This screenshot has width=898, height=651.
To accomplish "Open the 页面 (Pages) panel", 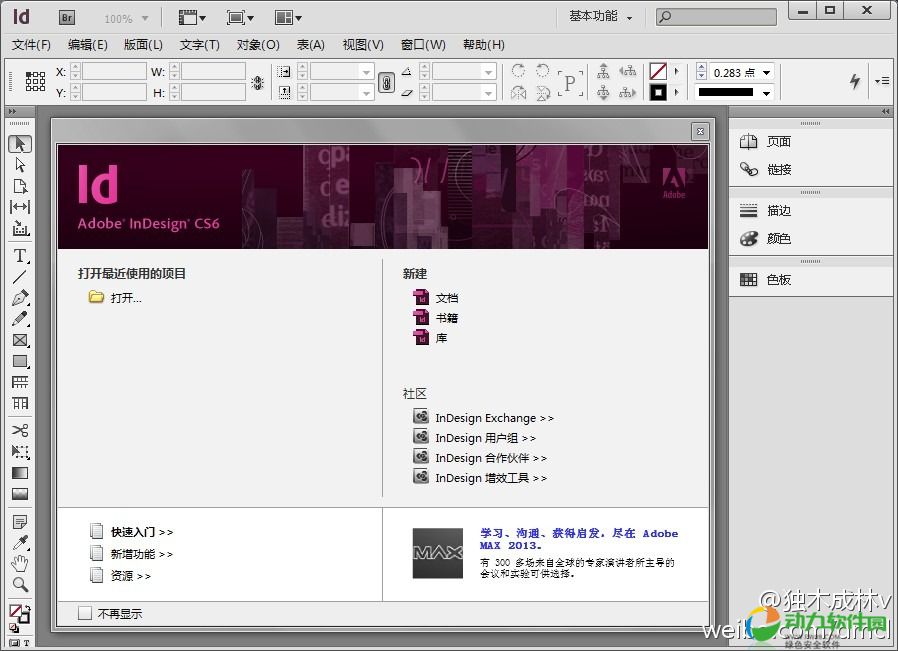I will [x=778, y=142].
